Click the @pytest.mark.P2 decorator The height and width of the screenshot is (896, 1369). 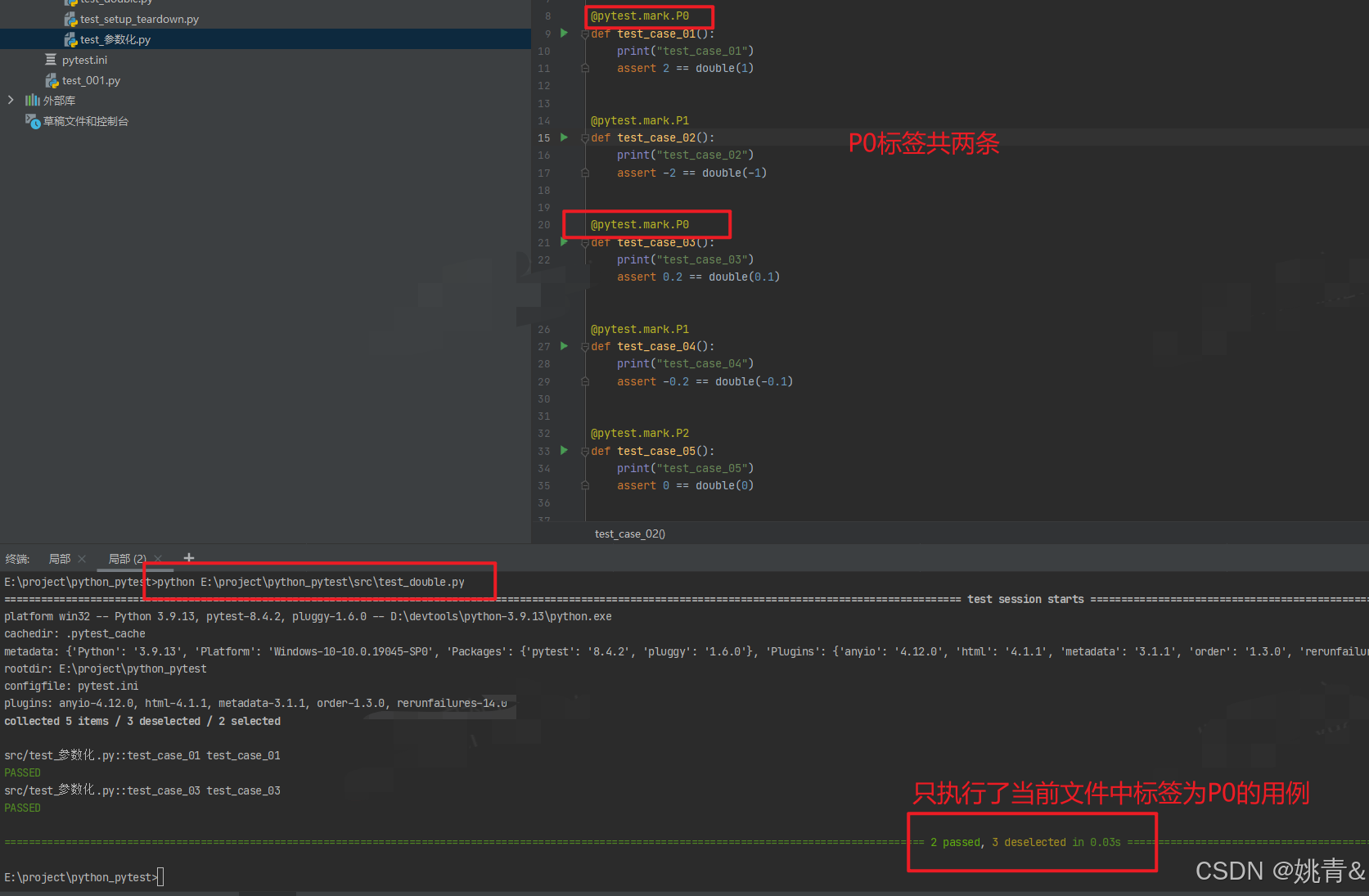pyautogui.click(x=640, y=433)
